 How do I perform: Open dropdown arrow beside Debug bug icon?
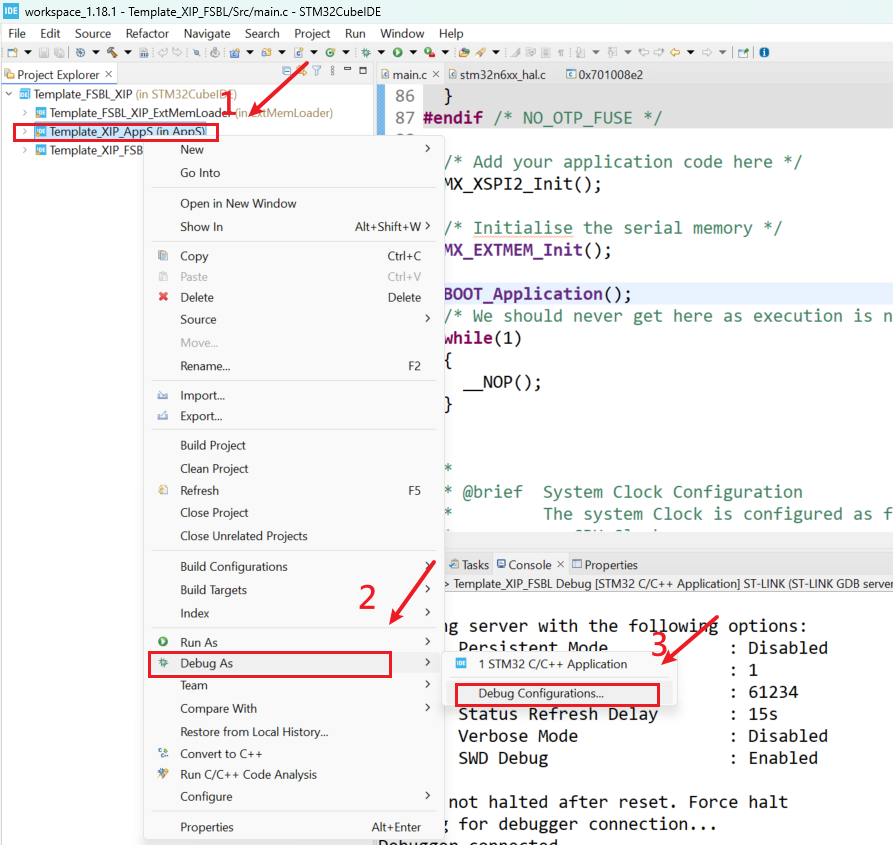[381, 52]
